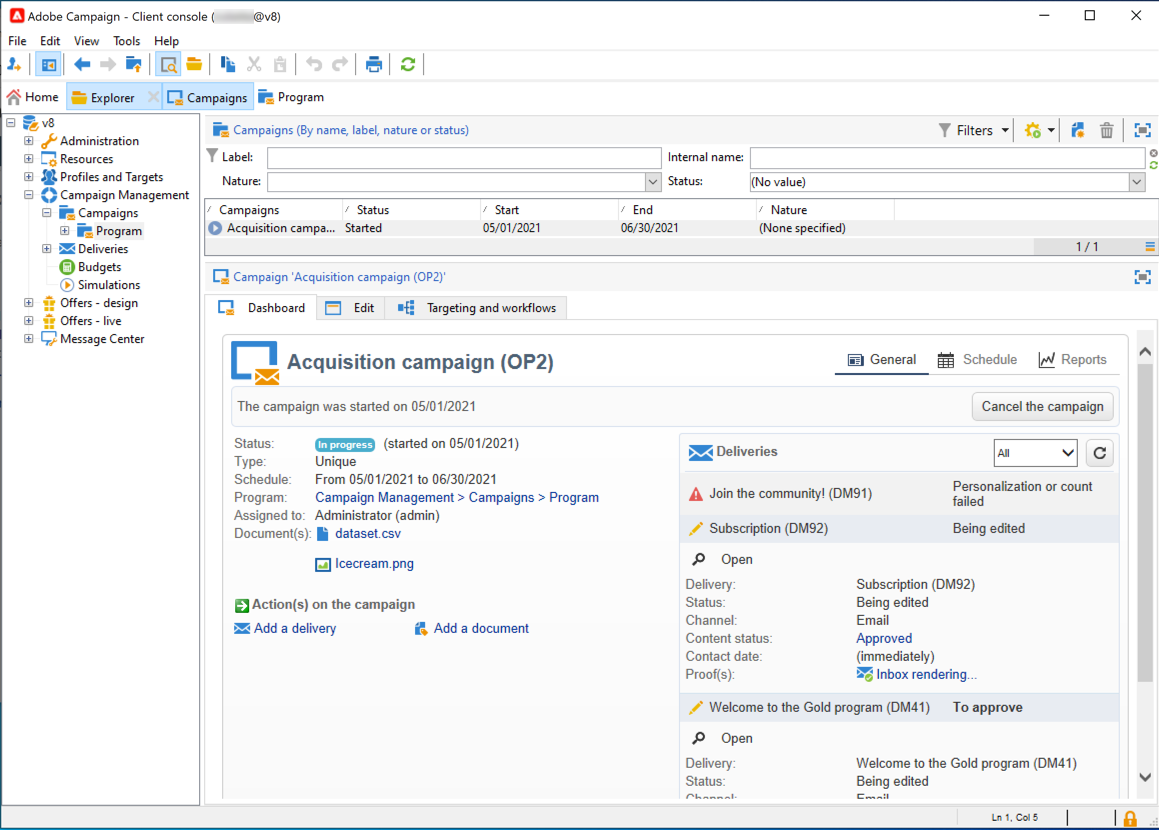Open the Status (No value) dropdown
Image resolution: width=1159 pixels, height=830 pixels.
click(x=1137, y=182)
